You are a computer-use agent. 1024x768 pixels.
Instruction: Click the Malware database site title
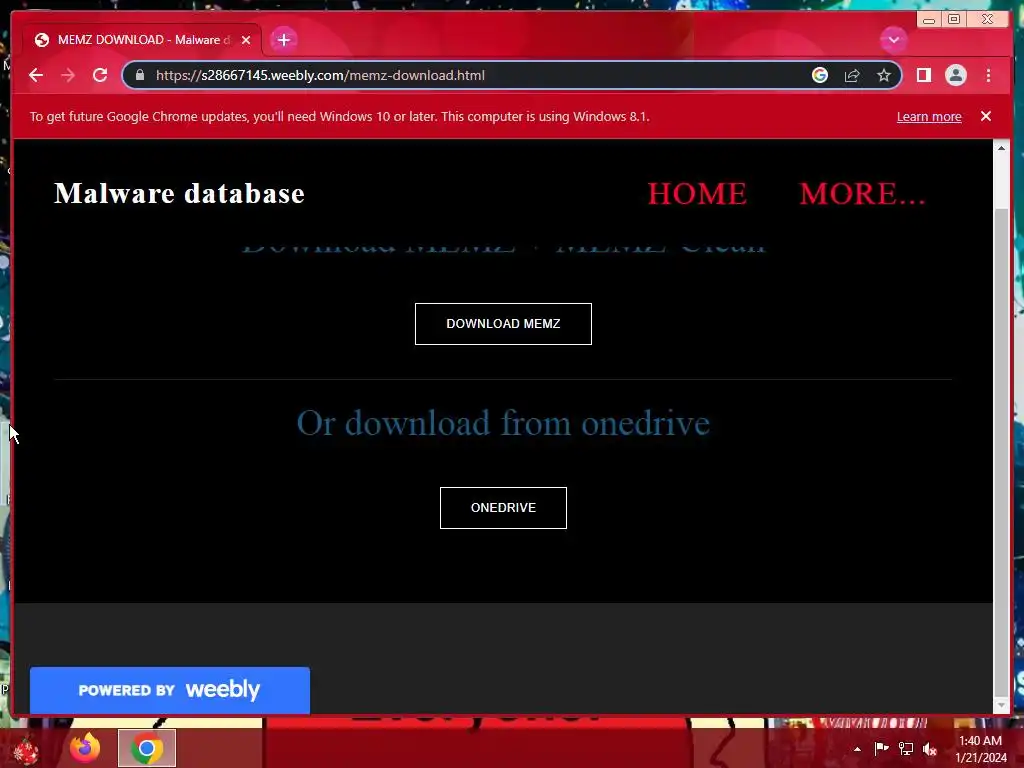[x=179, y=193]
